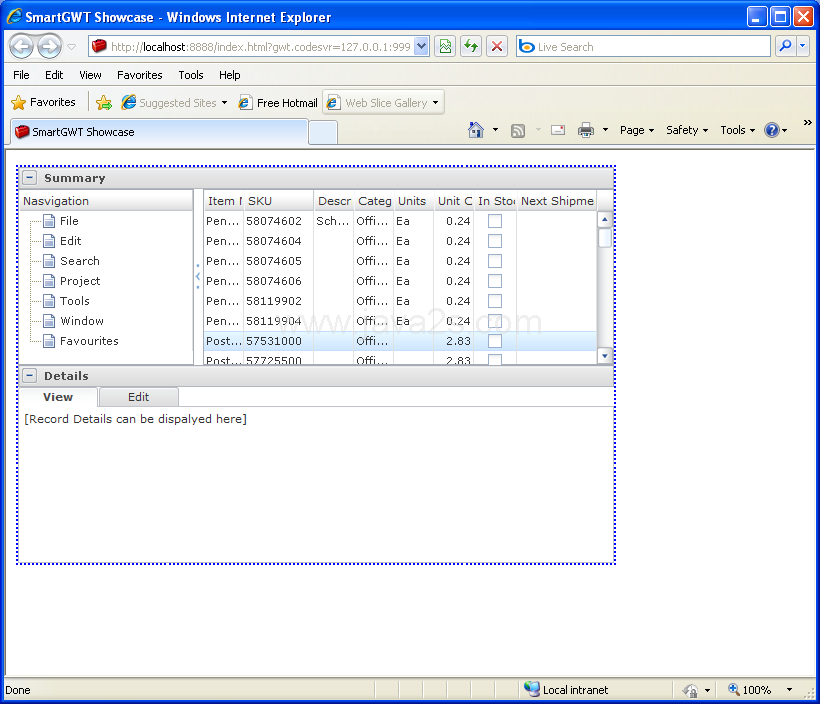Image resolution: width=820 pixels, height=704 pixels.
Task: Open the address bar history dropdown
Action: pyautogui.click(x=422, y=47)
